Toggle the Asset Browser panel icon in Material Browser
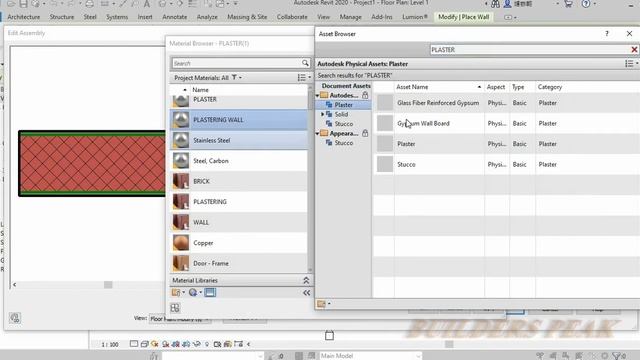 pyautogui.click(x=210, y=293)
